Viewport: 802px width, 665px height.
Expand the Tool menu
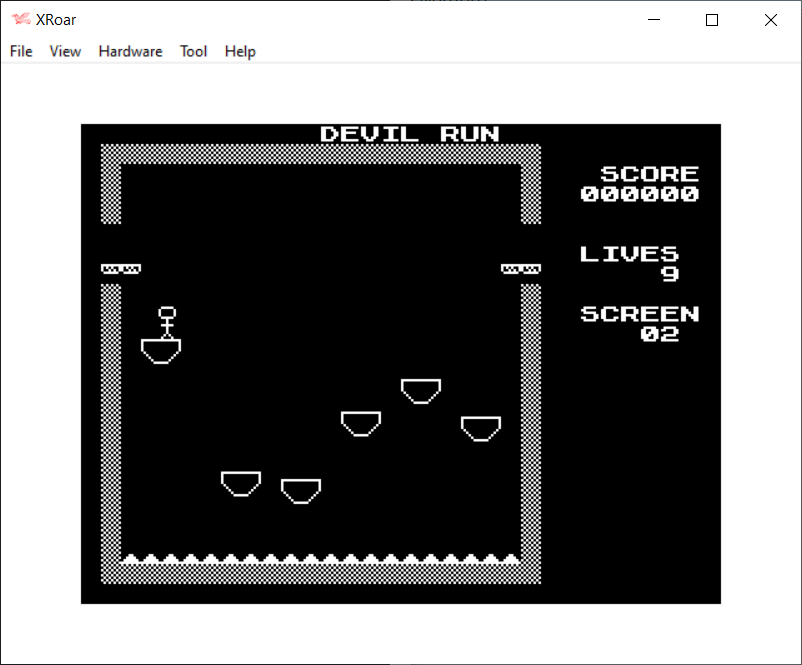pyautogui.click(x=193, y=51)
